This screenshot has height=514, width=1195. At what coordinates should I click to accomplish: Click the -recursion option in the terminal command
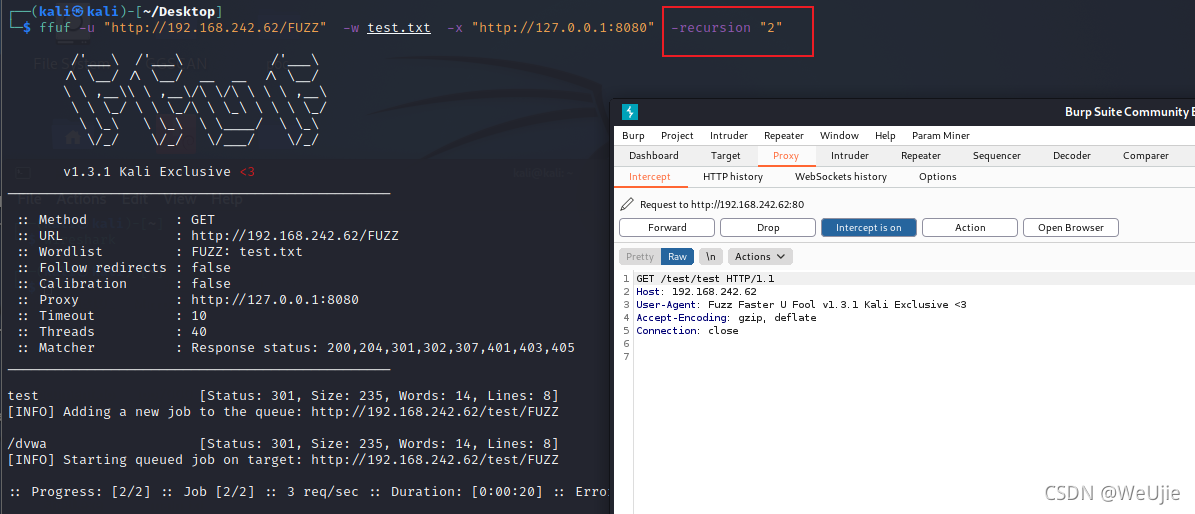(x=710, y=27)
